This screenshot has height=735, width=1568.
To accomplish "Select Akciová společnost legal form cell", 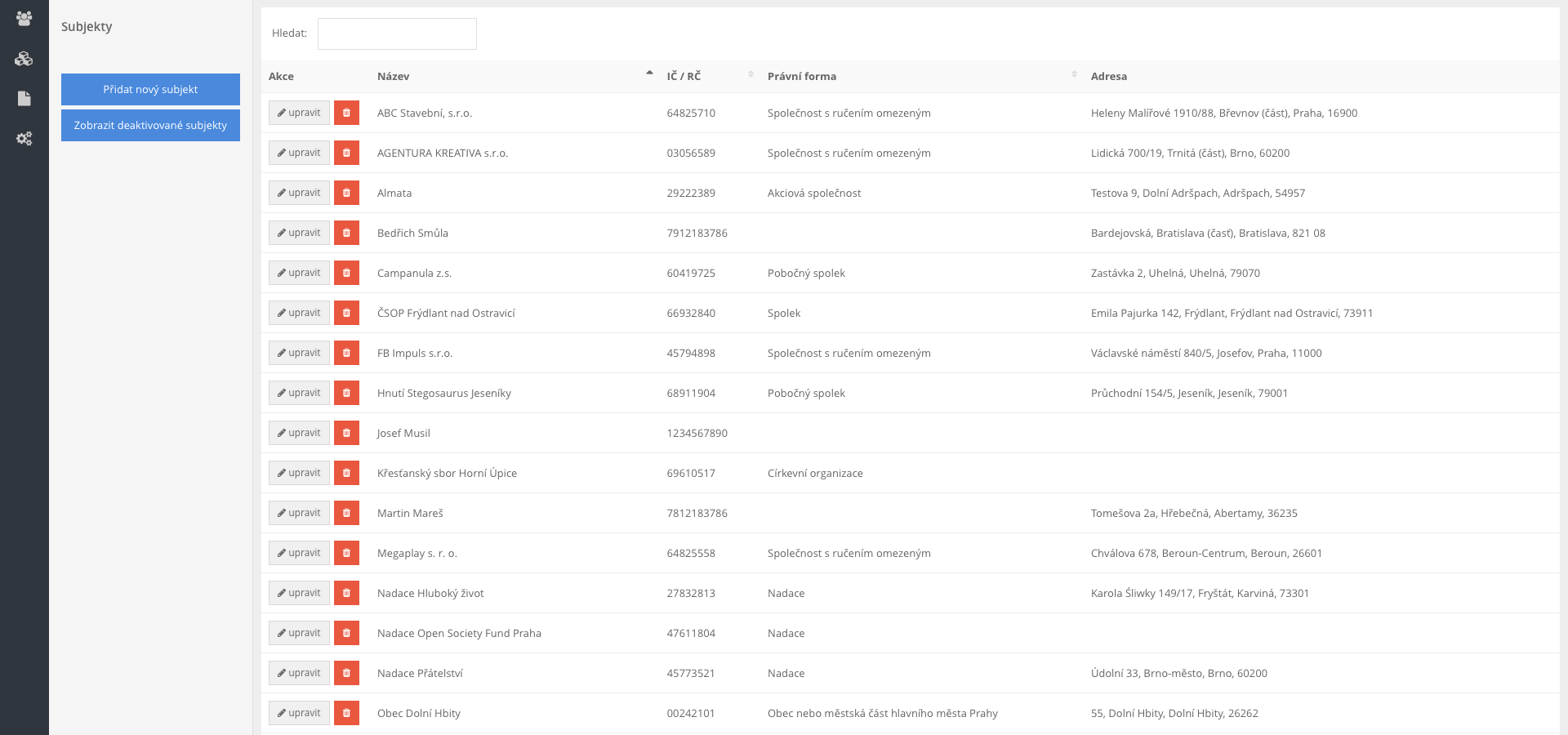I will click(814, 193).
